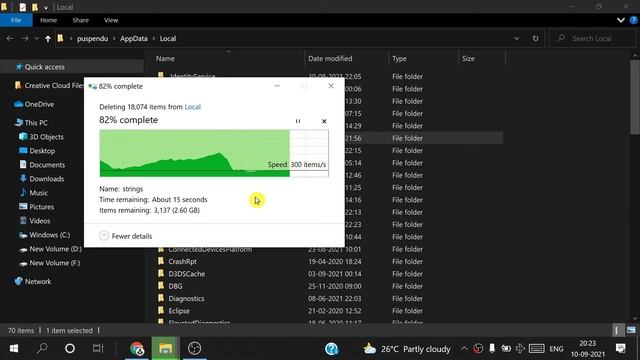Sort by the Name column header
640x360 pixels.
165,58
